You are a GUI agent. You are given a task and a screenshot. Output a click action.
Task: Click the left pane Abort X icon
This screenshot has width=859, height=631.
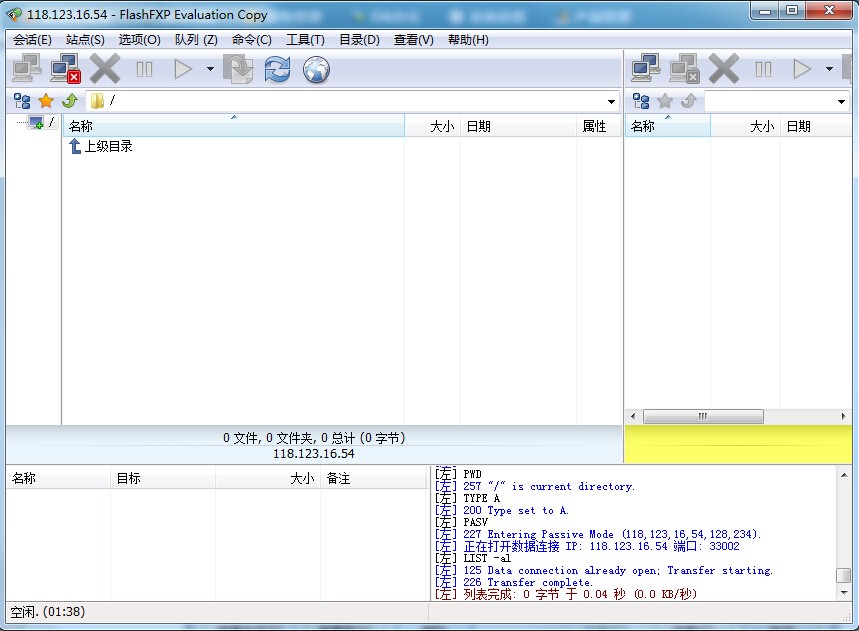[105, 69]
